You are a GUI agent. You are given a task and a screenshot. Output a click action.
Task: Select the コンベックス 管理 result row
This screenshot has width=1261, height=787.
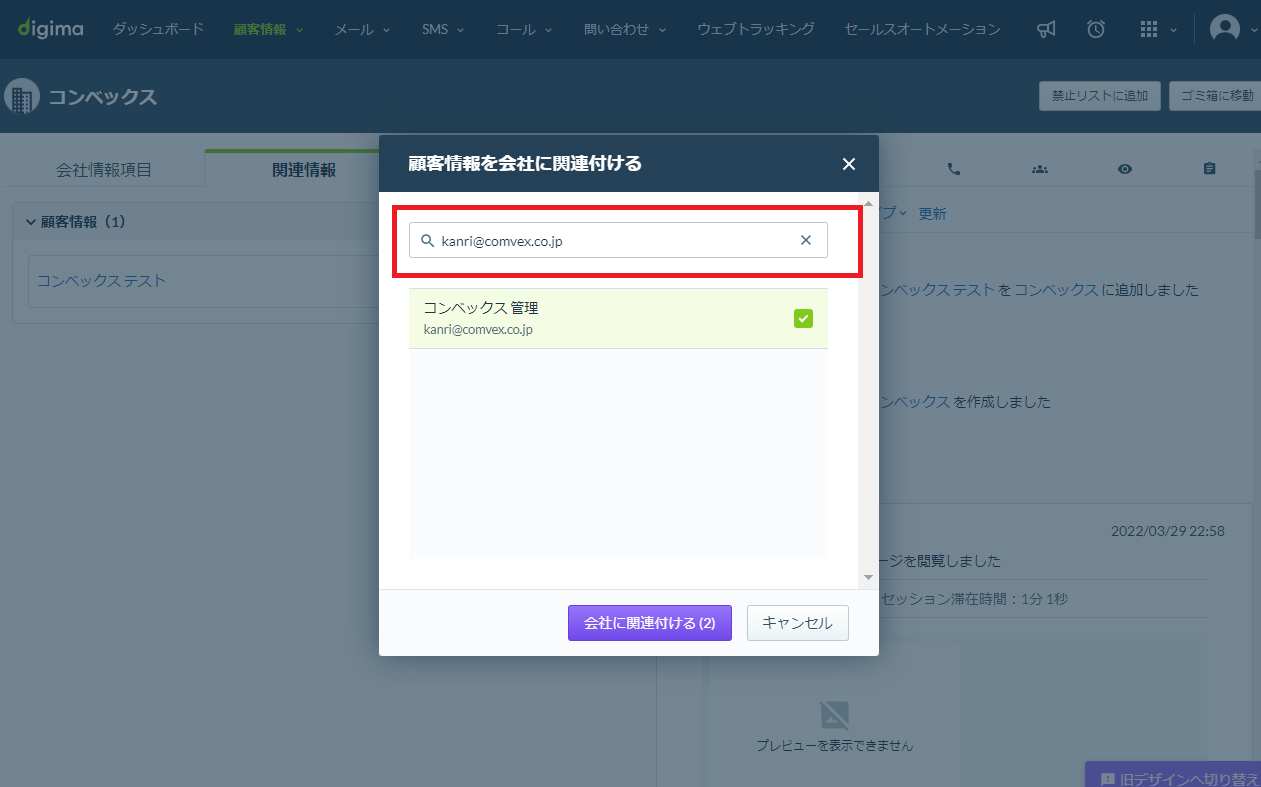tap(618, 318)
